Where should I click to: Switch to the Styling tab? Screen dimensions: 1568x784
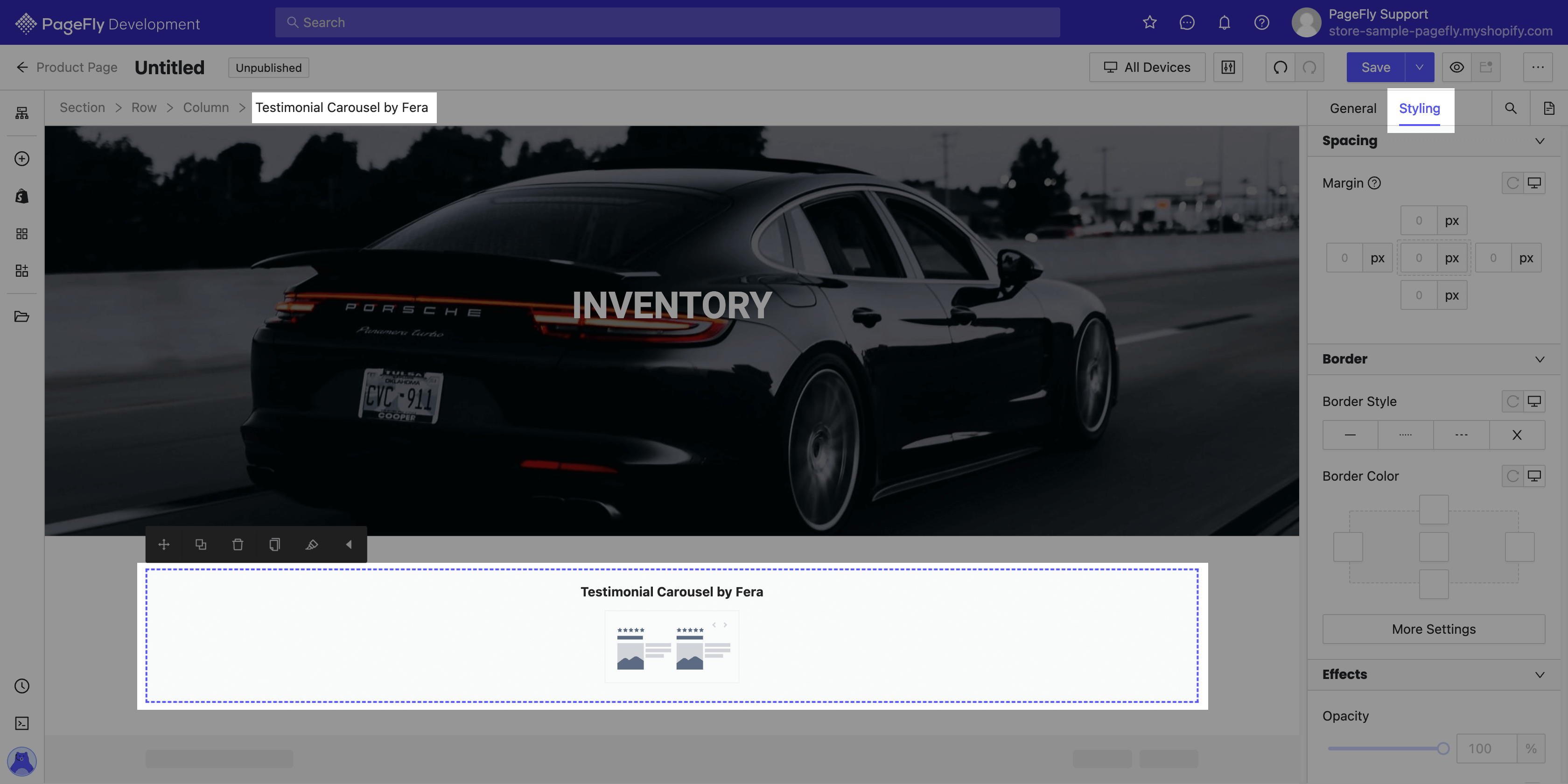click(1419, 108)
